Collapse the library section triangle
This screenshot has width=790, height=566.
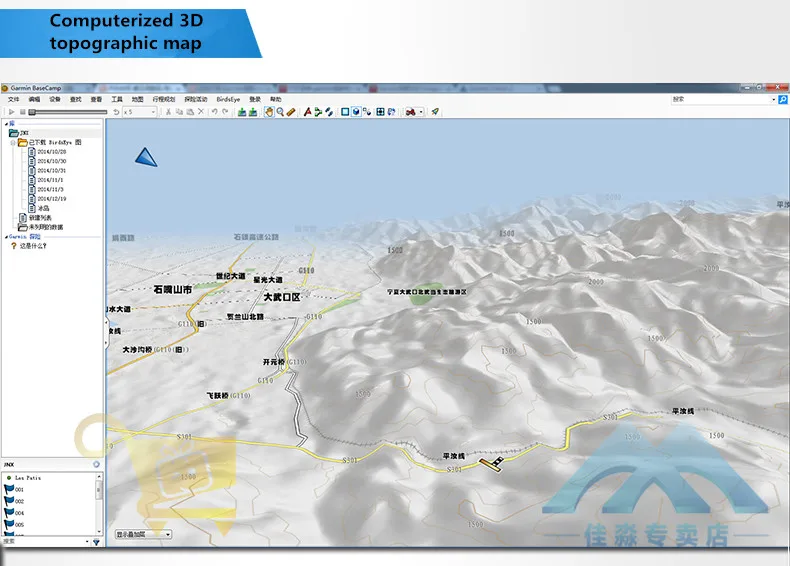click(6, 123)
